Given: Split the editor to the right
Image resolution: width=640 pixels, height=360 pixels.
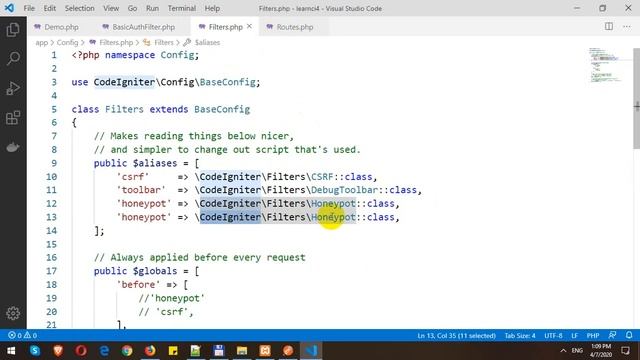Looking at the screenshot, I should 609,27.
